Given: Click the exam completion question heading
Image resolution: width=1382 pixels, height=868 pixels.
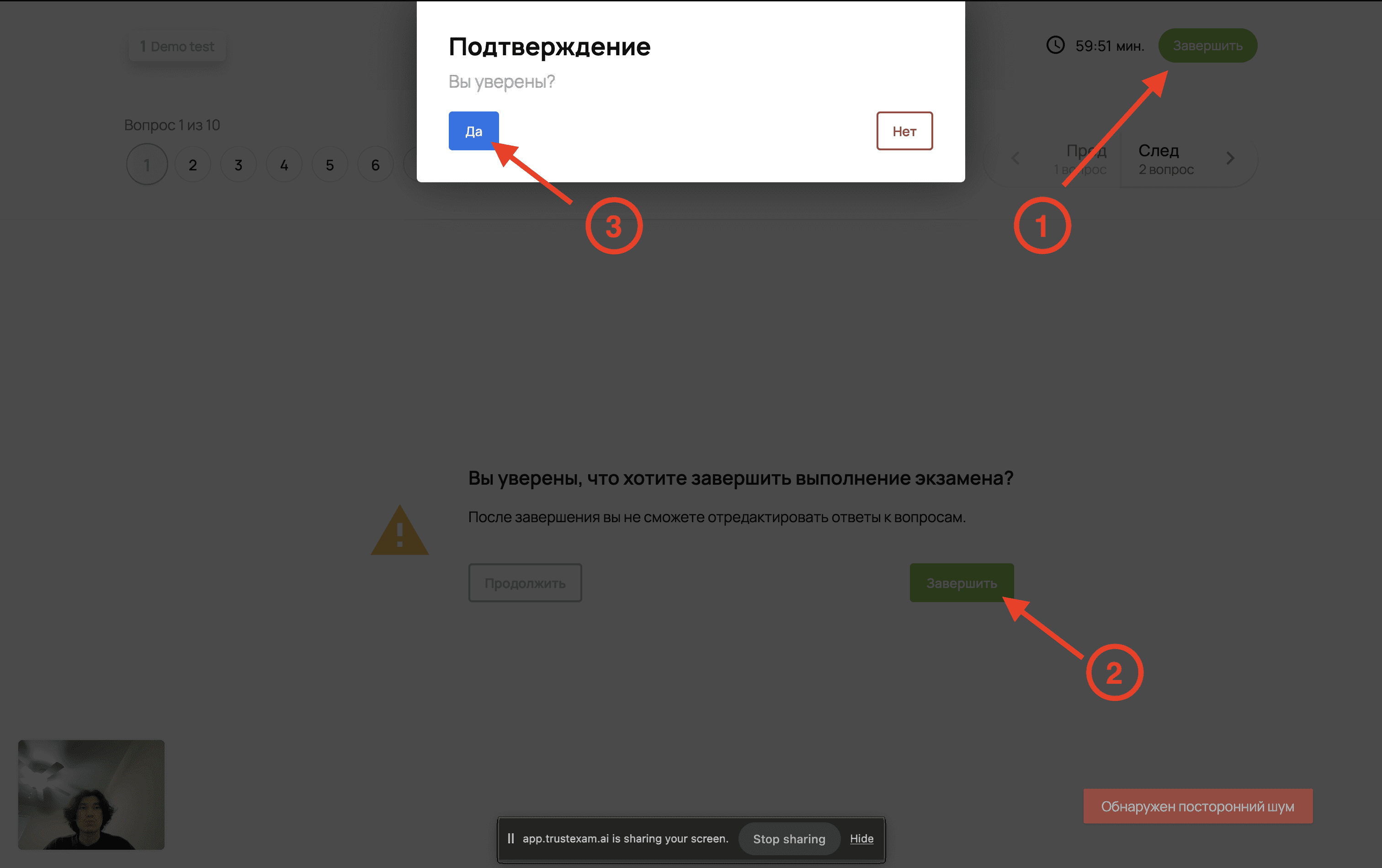Looking at the screenshot, I should (741, 478).
